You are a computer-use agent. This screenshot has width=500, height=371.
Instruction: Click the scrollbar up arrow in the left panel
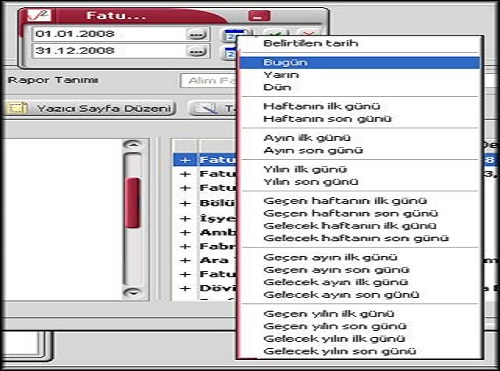(133, 145)
